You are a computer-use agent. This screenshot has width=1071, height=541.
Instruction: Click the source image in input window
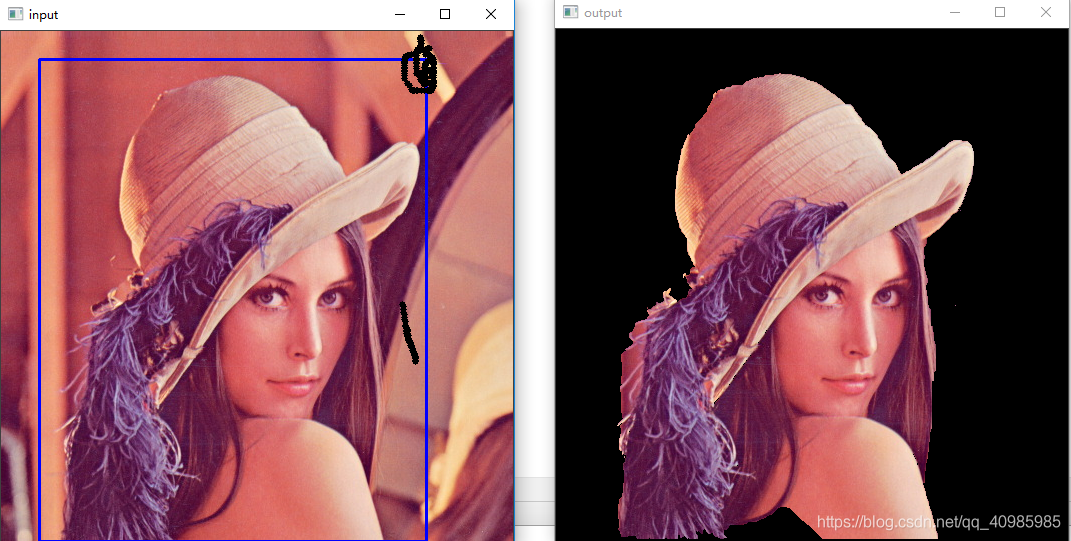click(257, 286)
